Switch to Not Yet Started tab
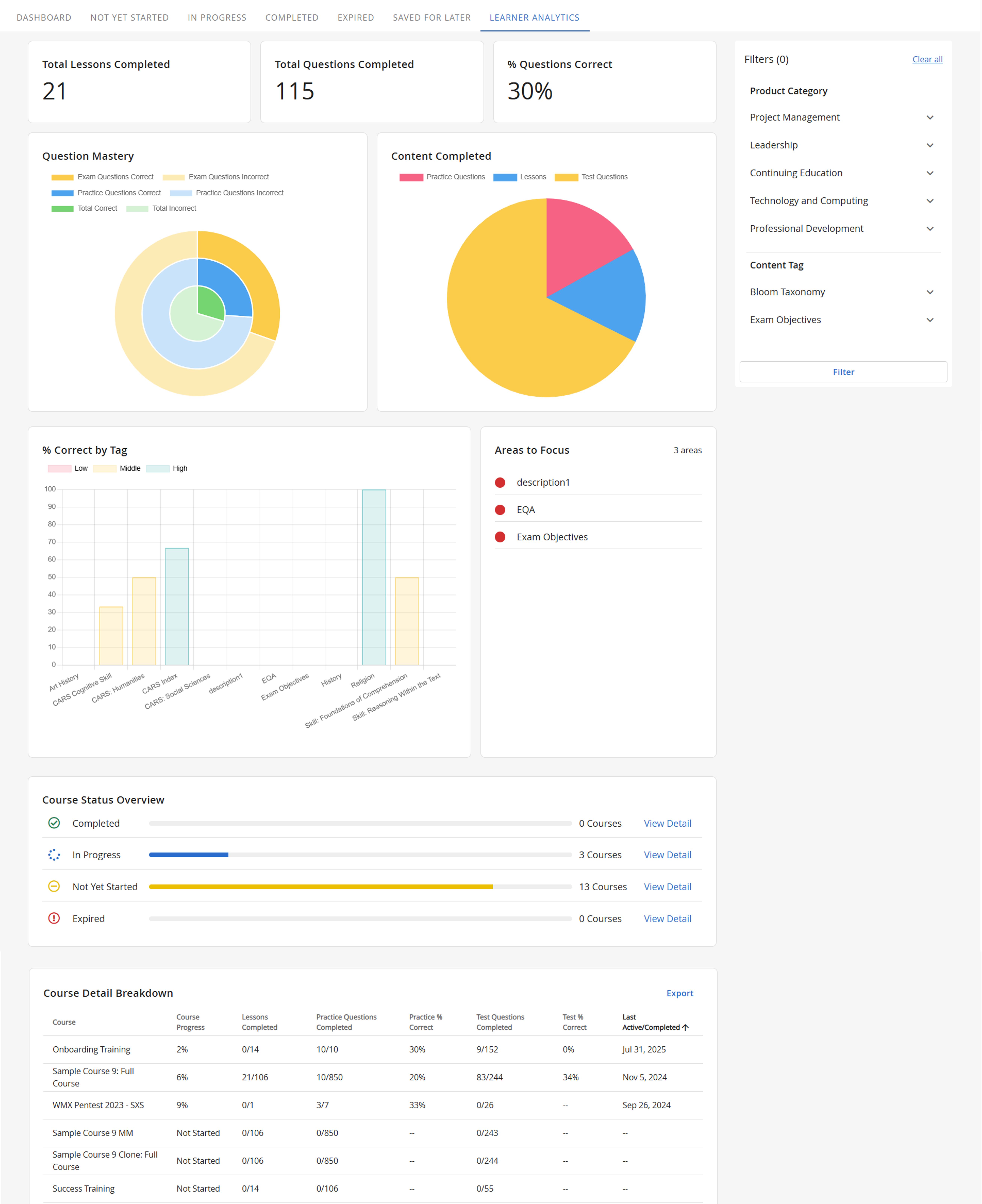982x1204 pixels. click(x=130, y=18)
